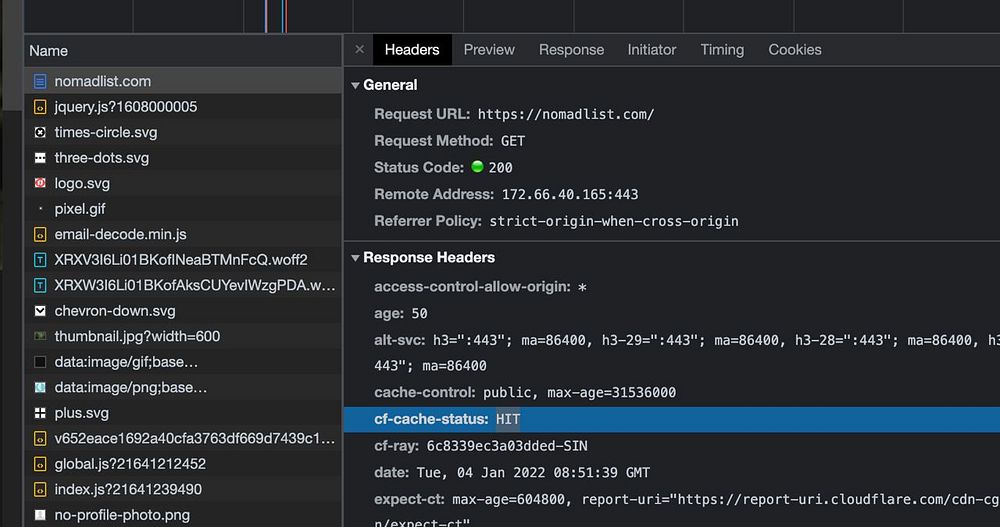Close the request details panel
Viewport: 1000px width, 527px height.
[x=359, y=49]
